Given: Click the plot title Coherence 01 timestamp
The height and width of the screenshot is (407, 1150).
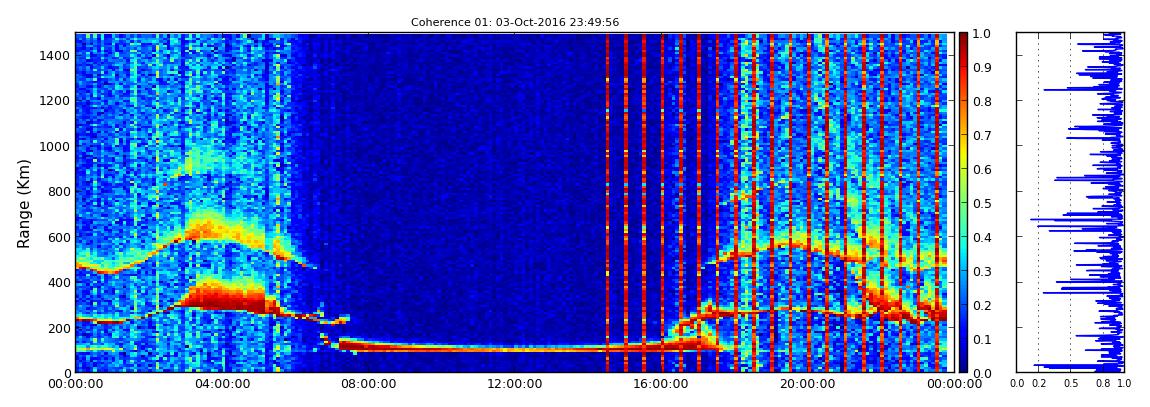Looking at the screenshot, I should (x=515, y=22).
